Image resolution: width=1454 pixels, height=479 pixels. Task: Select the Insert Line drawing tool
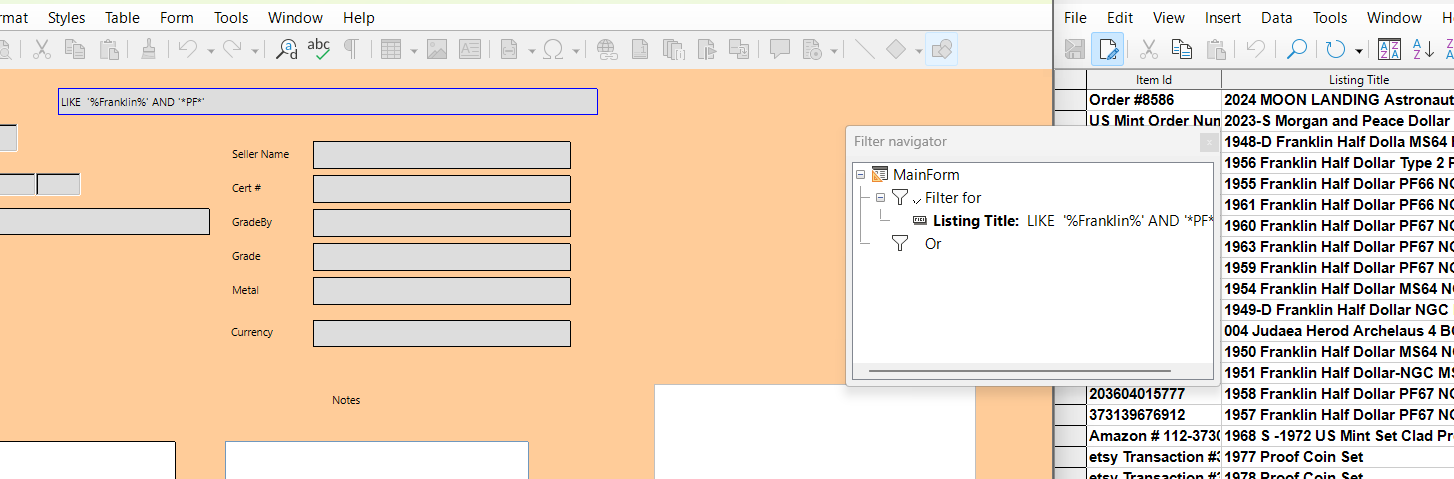tap(865, 49)
